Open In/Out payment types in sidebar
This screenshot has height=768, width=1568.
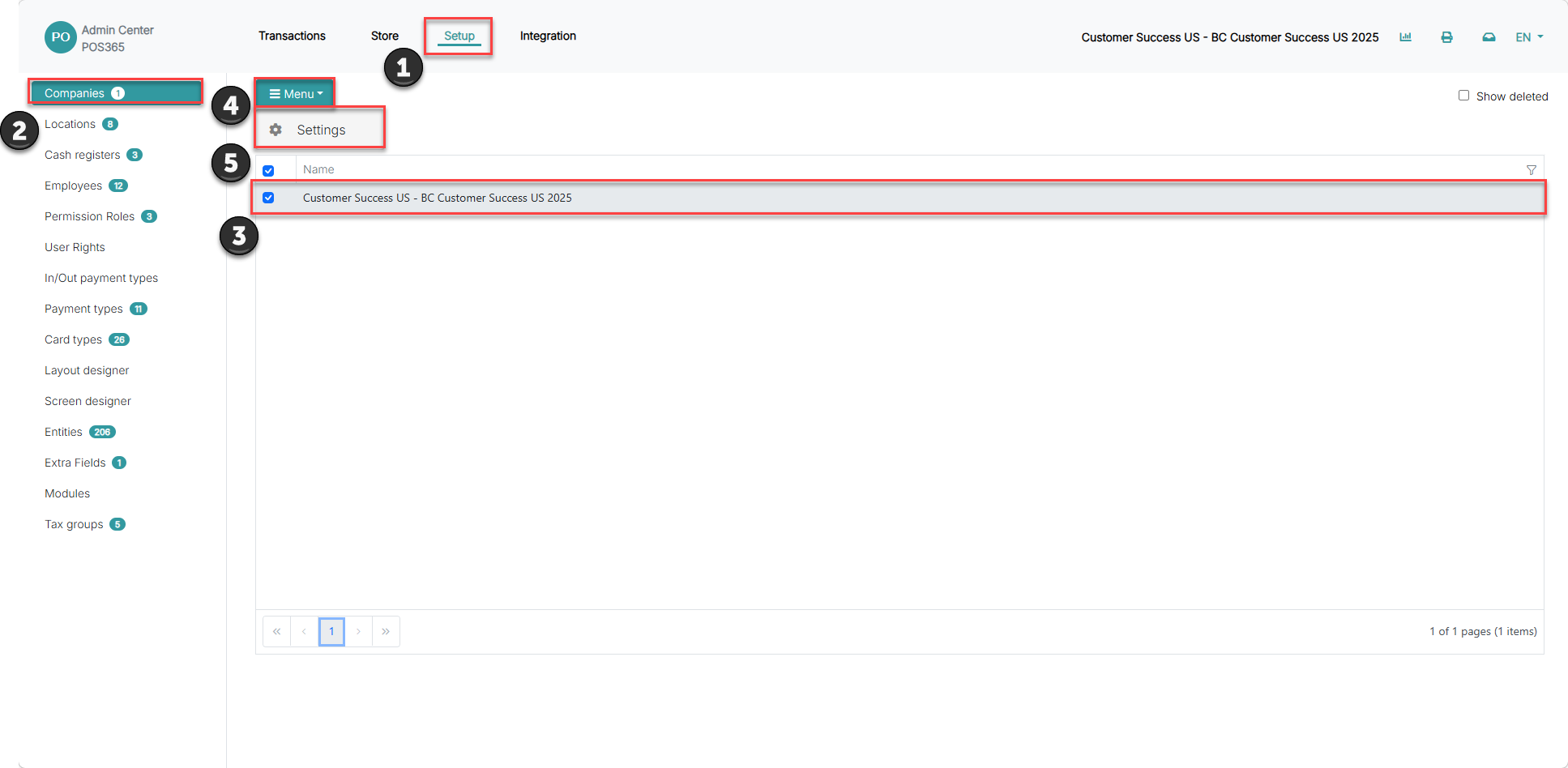[x=101, y=278]
